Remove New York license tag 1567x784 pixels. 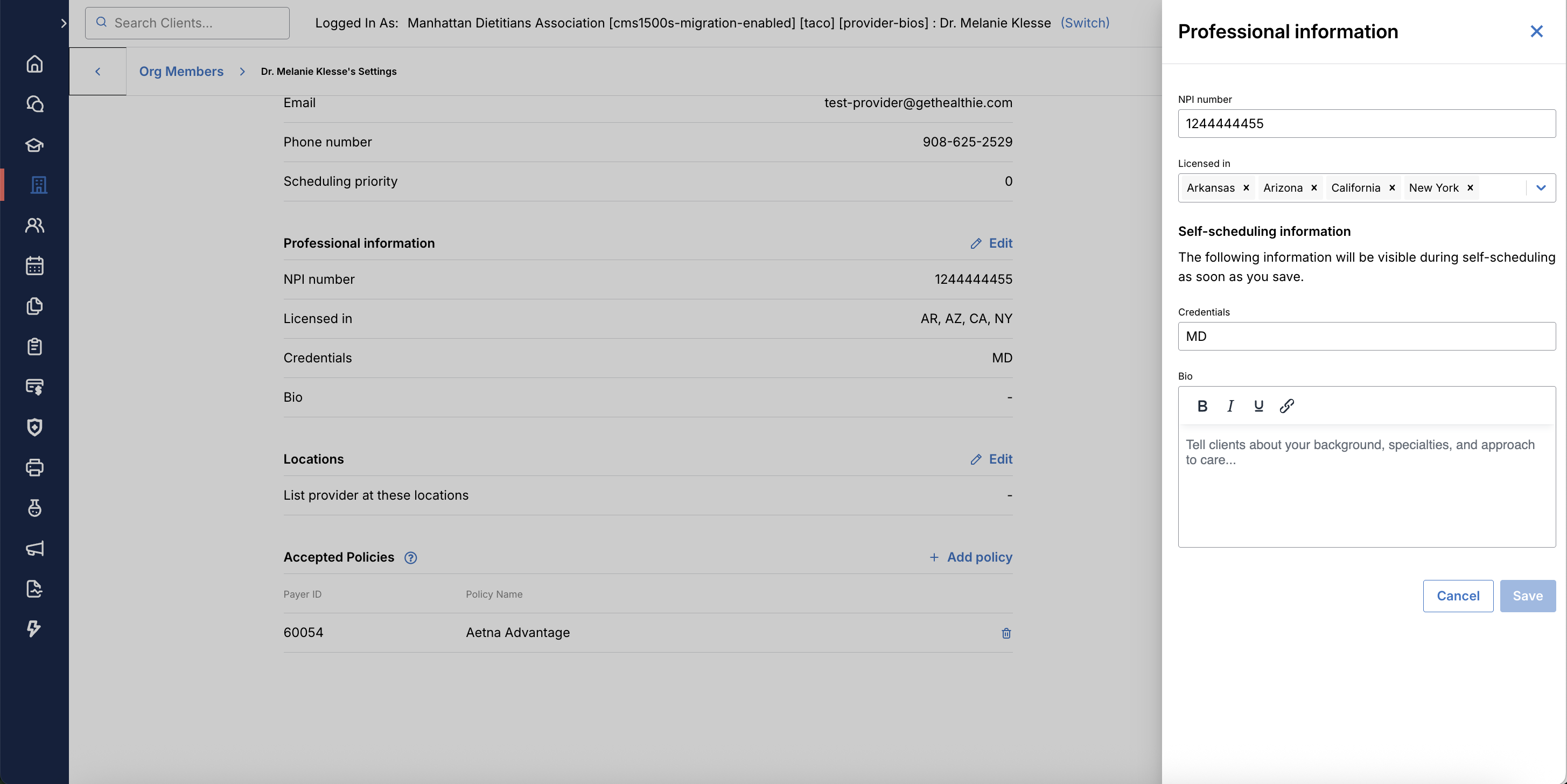point(1470,188)
